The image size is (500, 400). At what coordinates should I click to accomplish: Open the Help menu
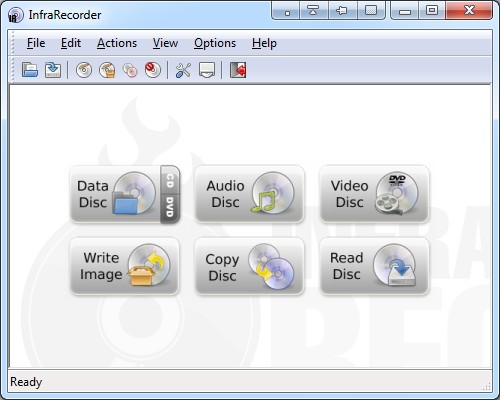[x=264, y=43]
